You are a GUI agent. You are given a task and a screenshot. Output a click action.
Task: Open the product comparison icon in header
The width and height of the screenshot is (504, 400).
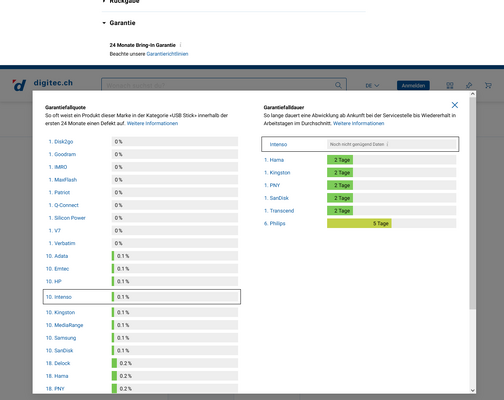[x=450, y=85]
